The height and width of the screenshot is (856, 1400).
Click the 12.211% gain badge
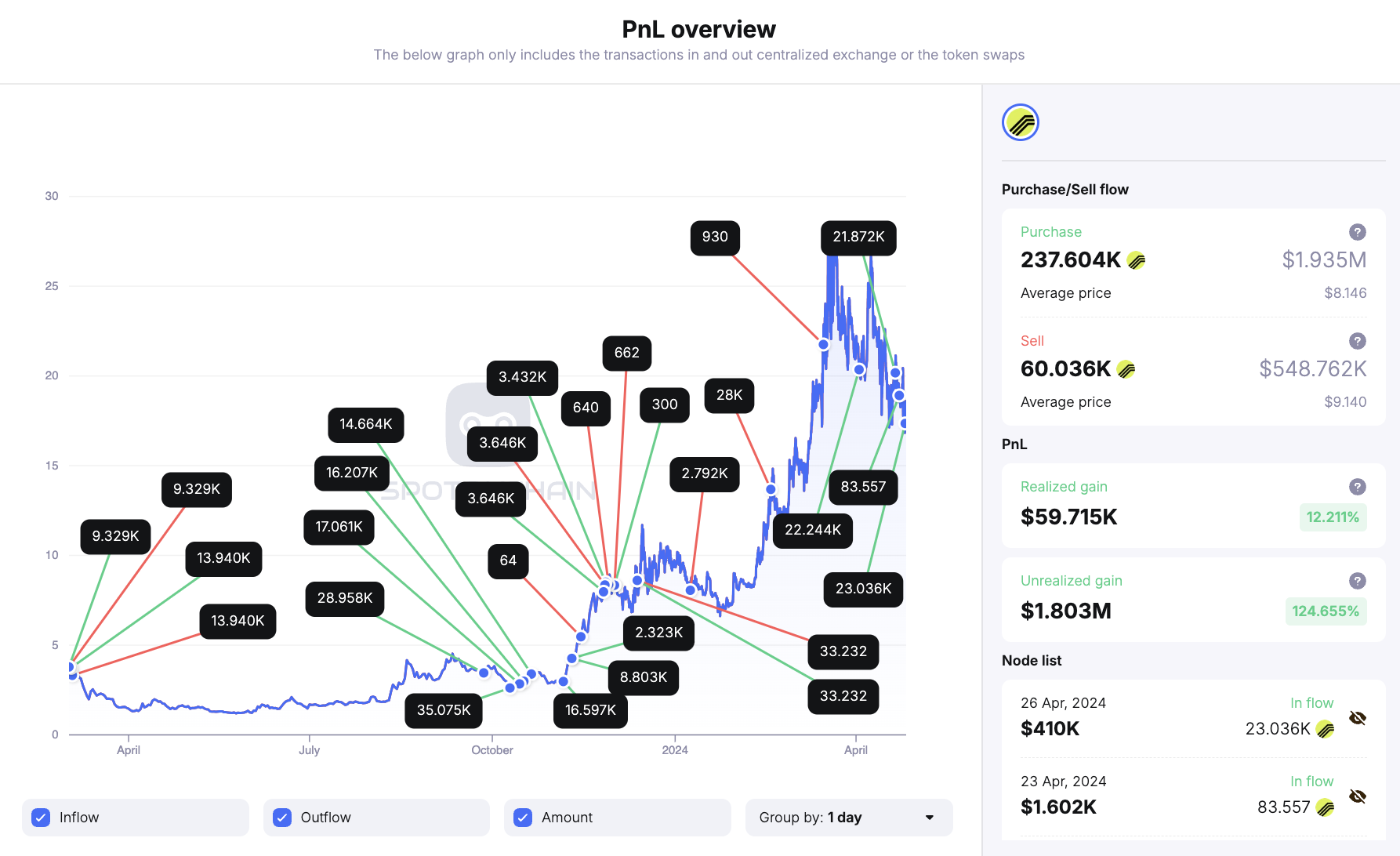[x=1333, y=517]
